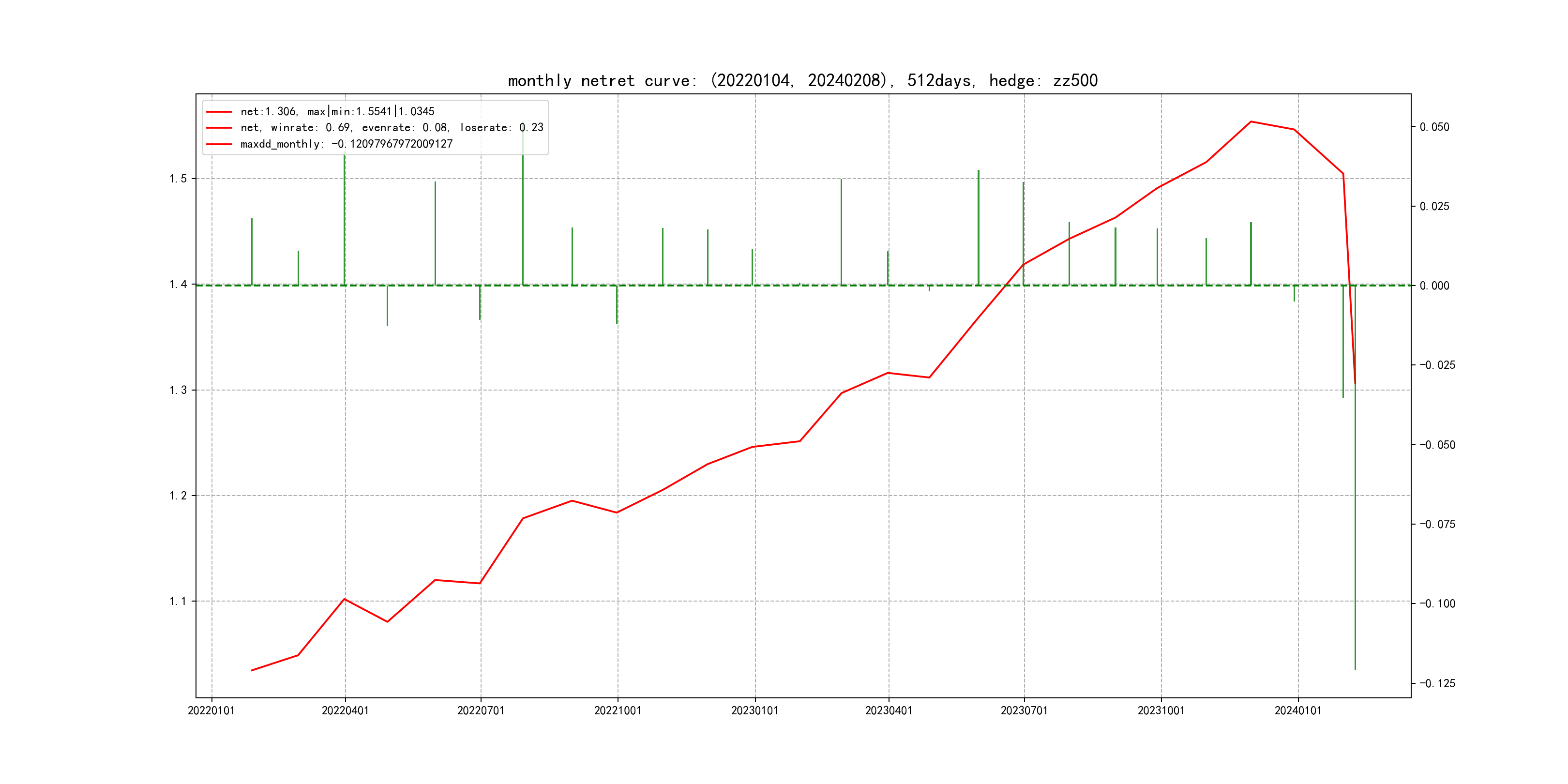Click the 20230401 x-axis tick label

point(888,711)
